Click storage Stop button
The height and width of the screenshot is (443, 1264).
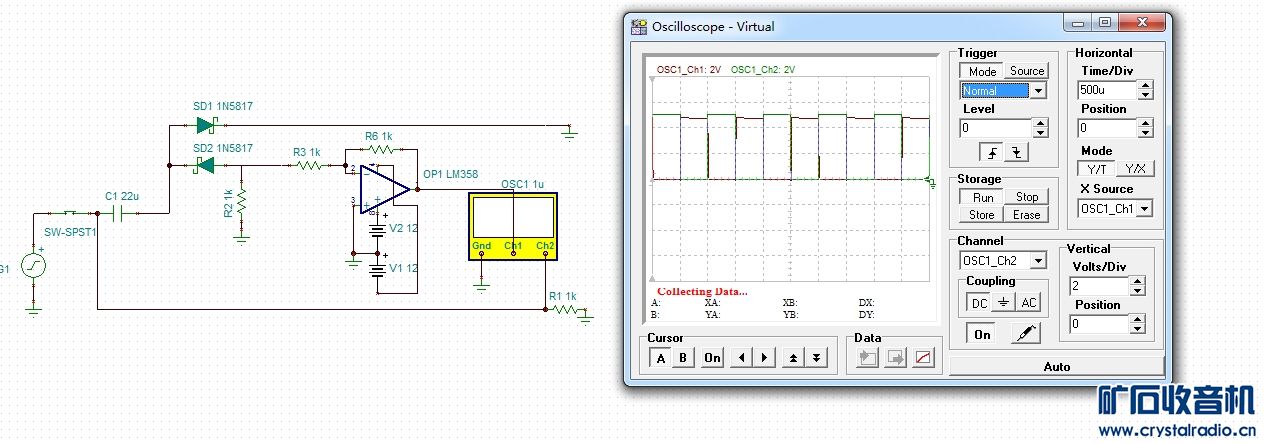(1026, 197)
